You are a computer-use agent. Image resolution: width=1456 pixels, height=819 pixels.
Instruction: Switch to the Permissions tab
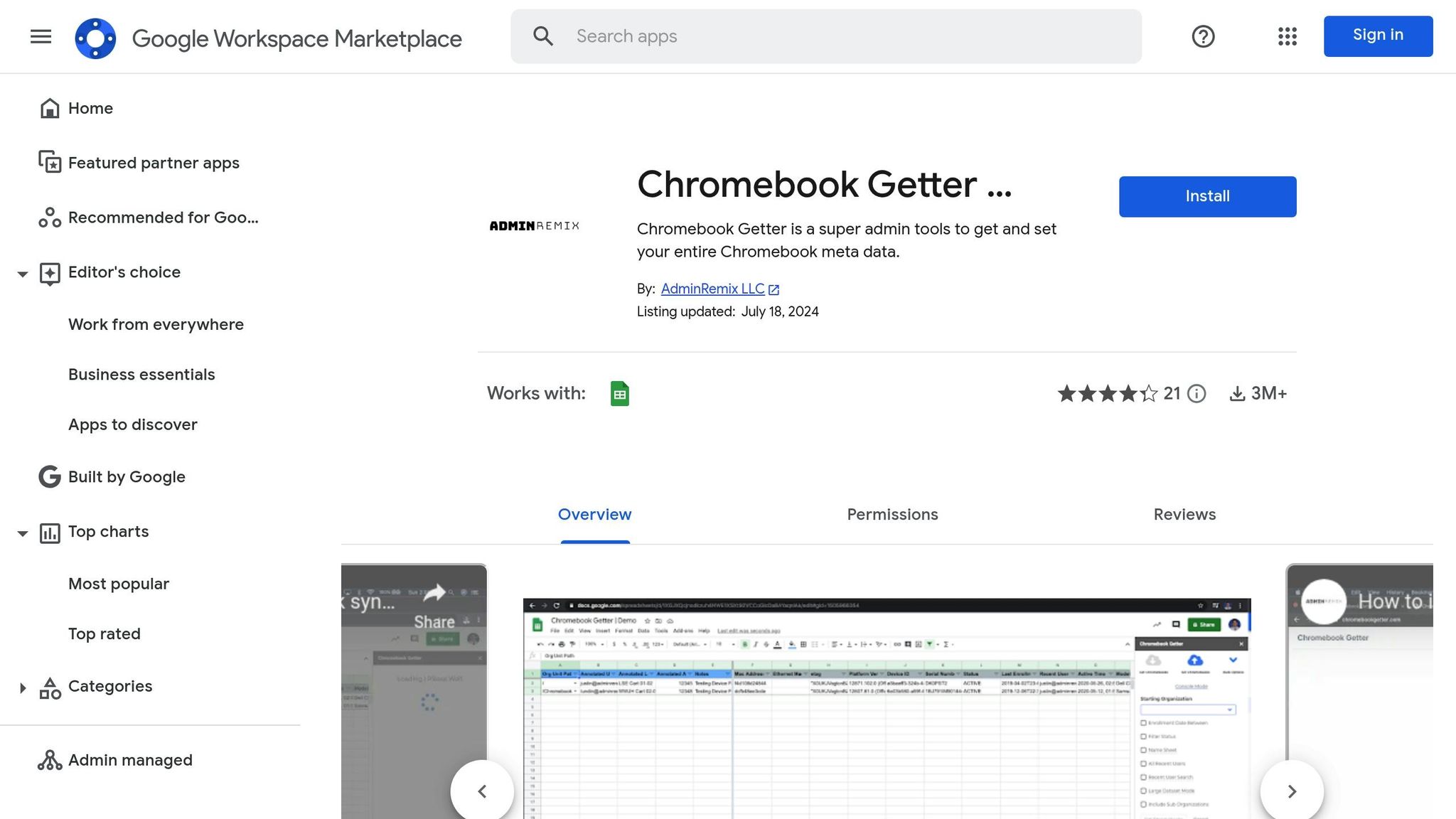point(892,514)
